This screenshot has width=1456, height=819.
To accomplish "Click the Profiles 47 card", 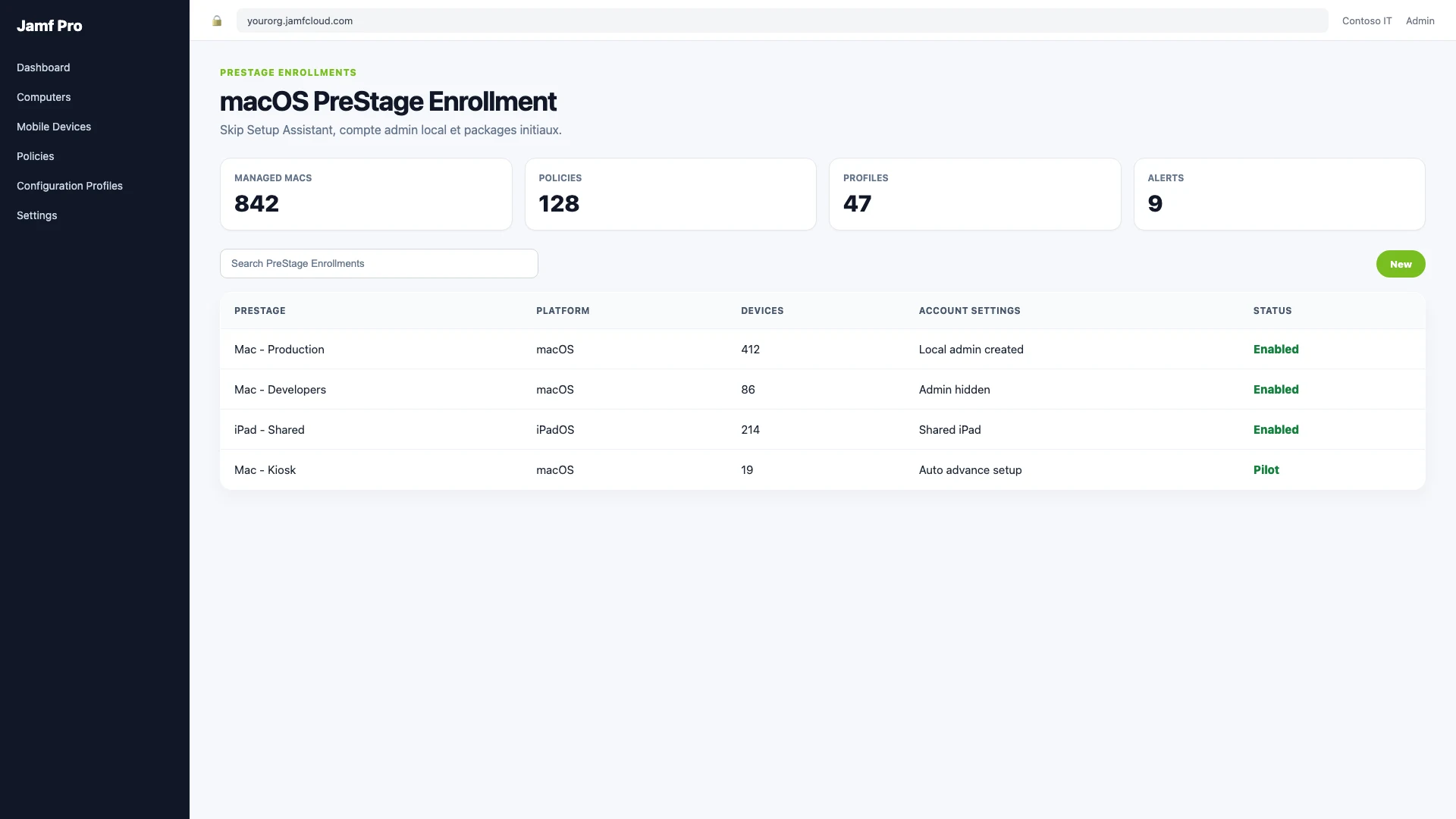I will [x=975, y=194].
